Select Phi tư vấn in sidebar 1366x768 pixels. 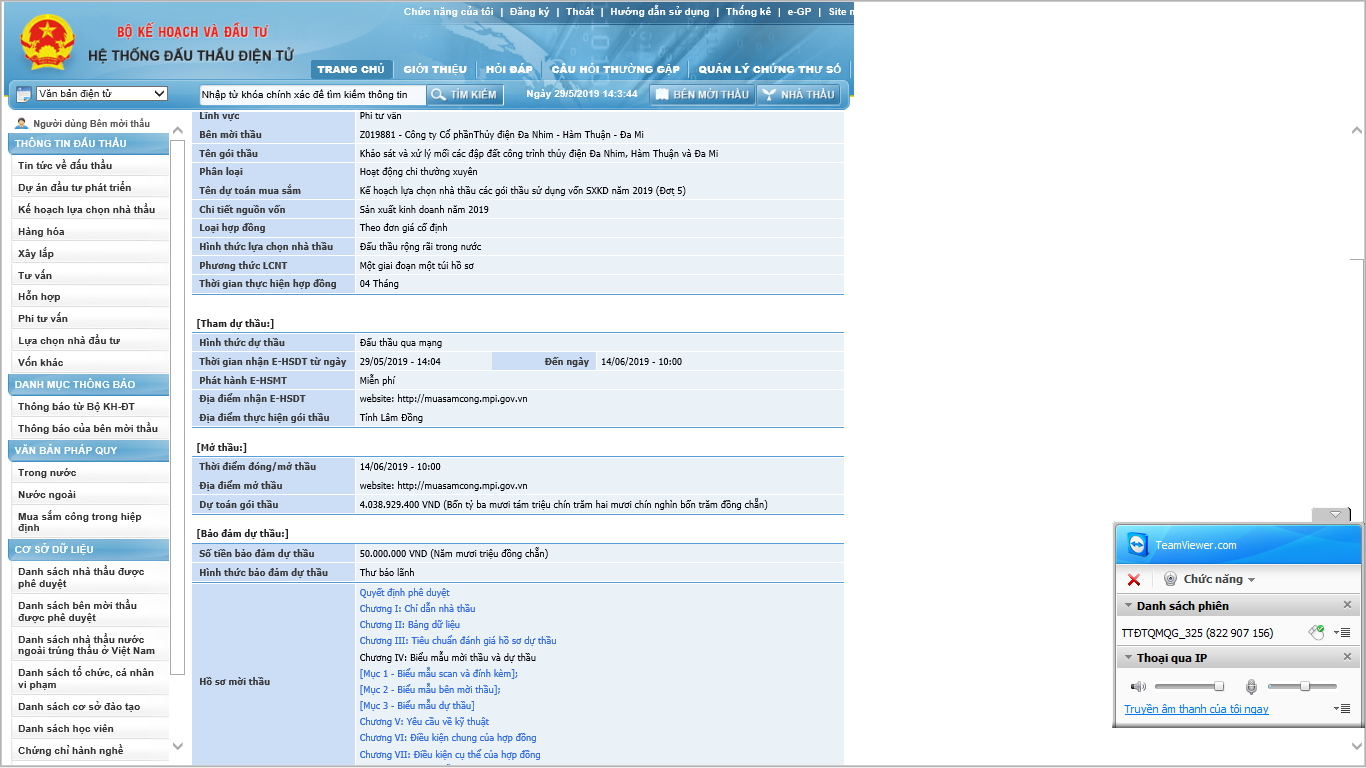click(x=43, y=318)
